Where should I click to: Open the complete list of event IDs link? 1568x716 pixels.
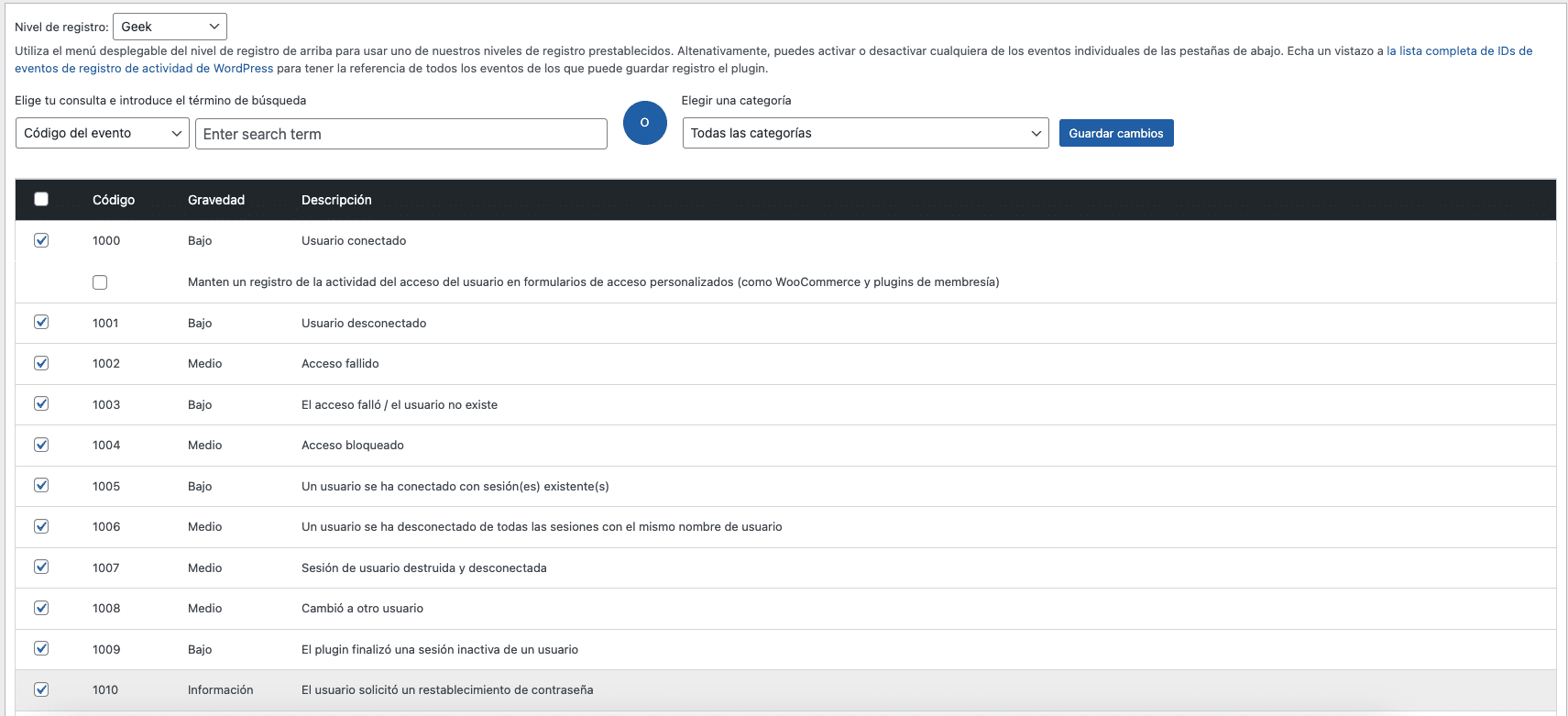pos(1459,51)
